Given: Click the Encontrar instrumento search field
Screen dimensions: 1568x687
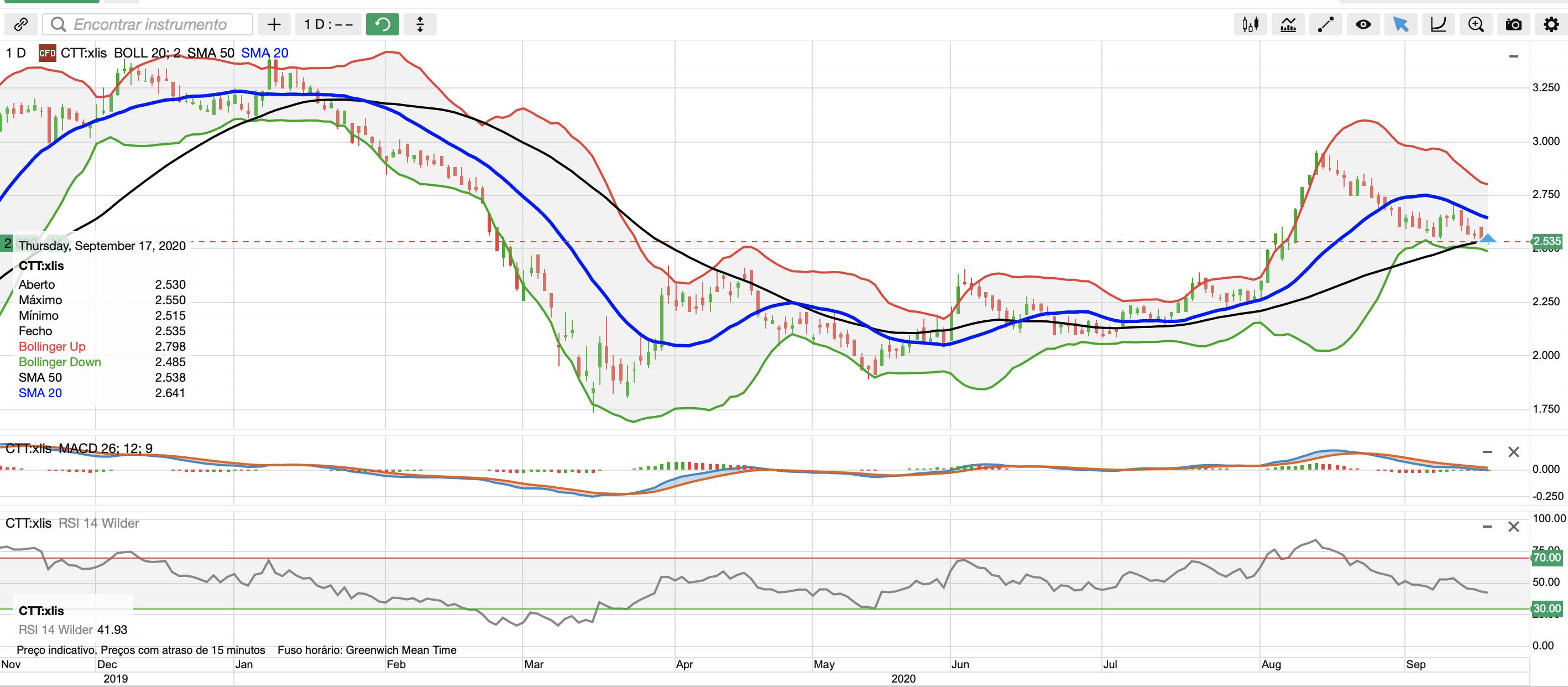Looking at the screenshot, I should 149,24.
